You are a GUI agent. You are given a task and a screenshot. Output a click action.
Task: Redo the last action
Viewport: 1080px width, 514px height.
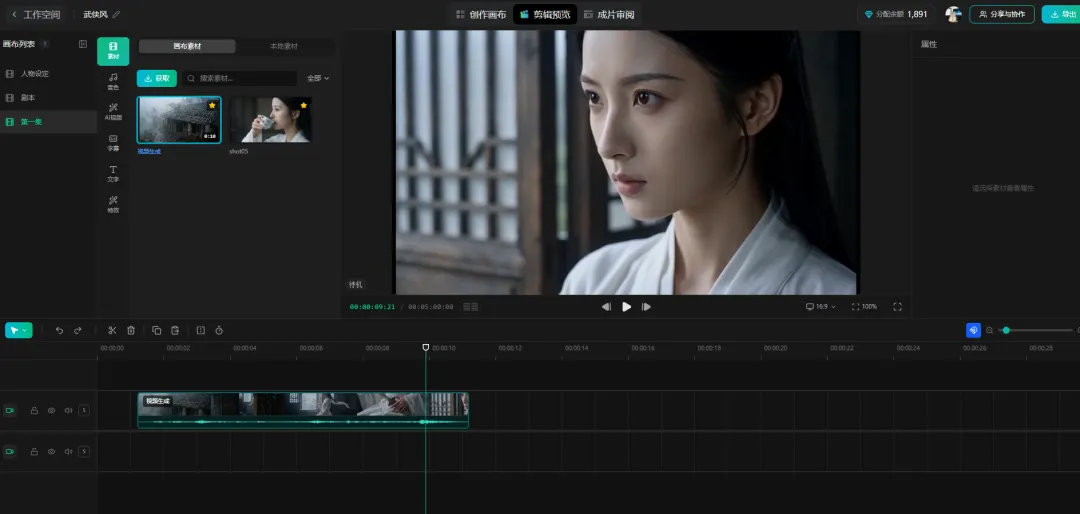coord(78,331)
